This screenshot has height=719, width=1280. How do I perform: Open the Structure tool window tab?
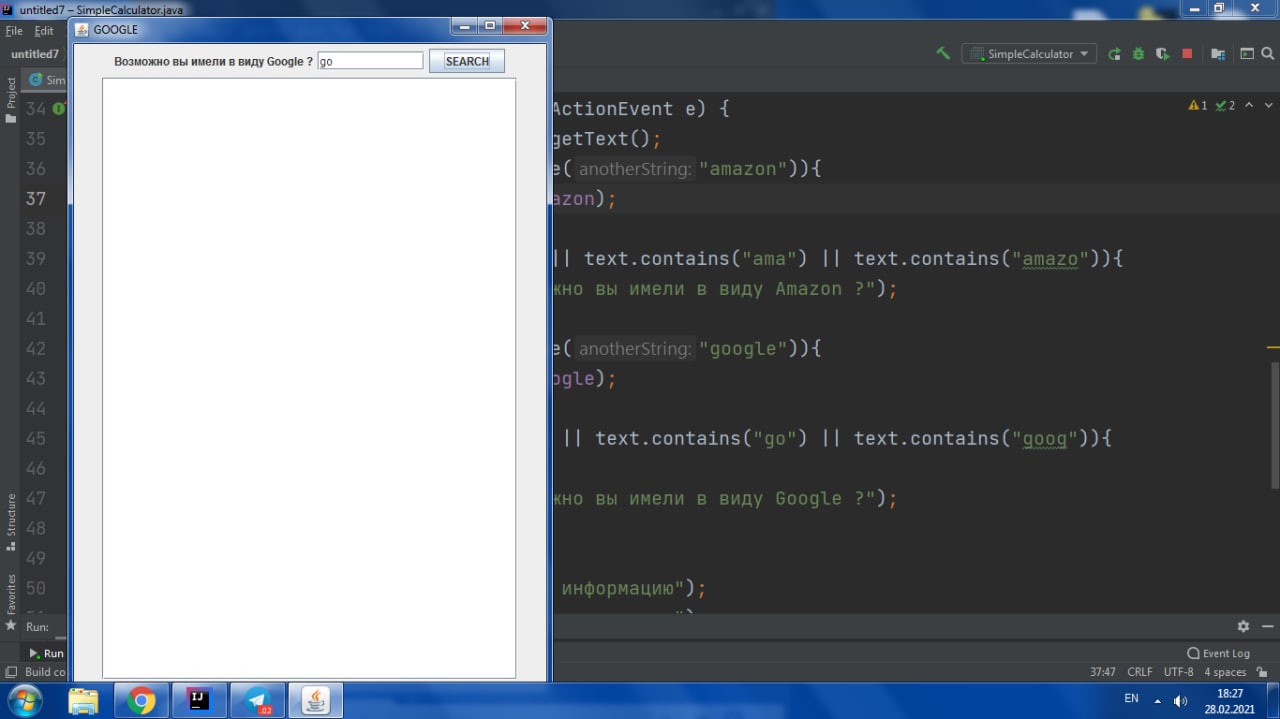tap(11, 521)
